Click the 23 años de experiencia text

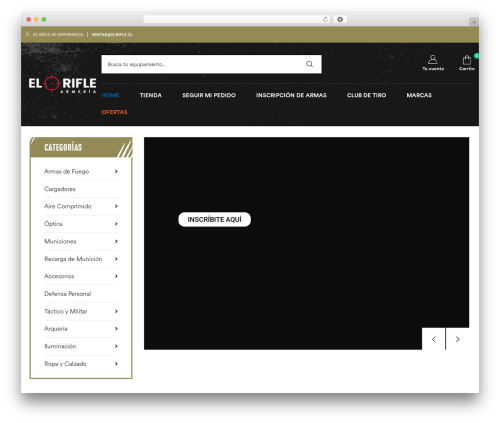pos(58,34)
